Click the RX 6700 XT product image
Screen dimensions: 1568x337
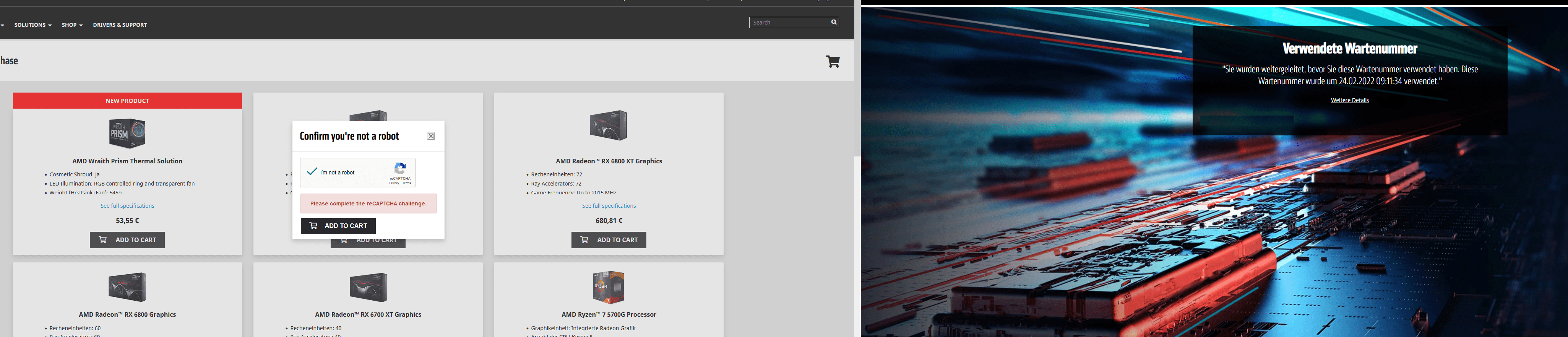pyautogui.click(x=368, y=287)
